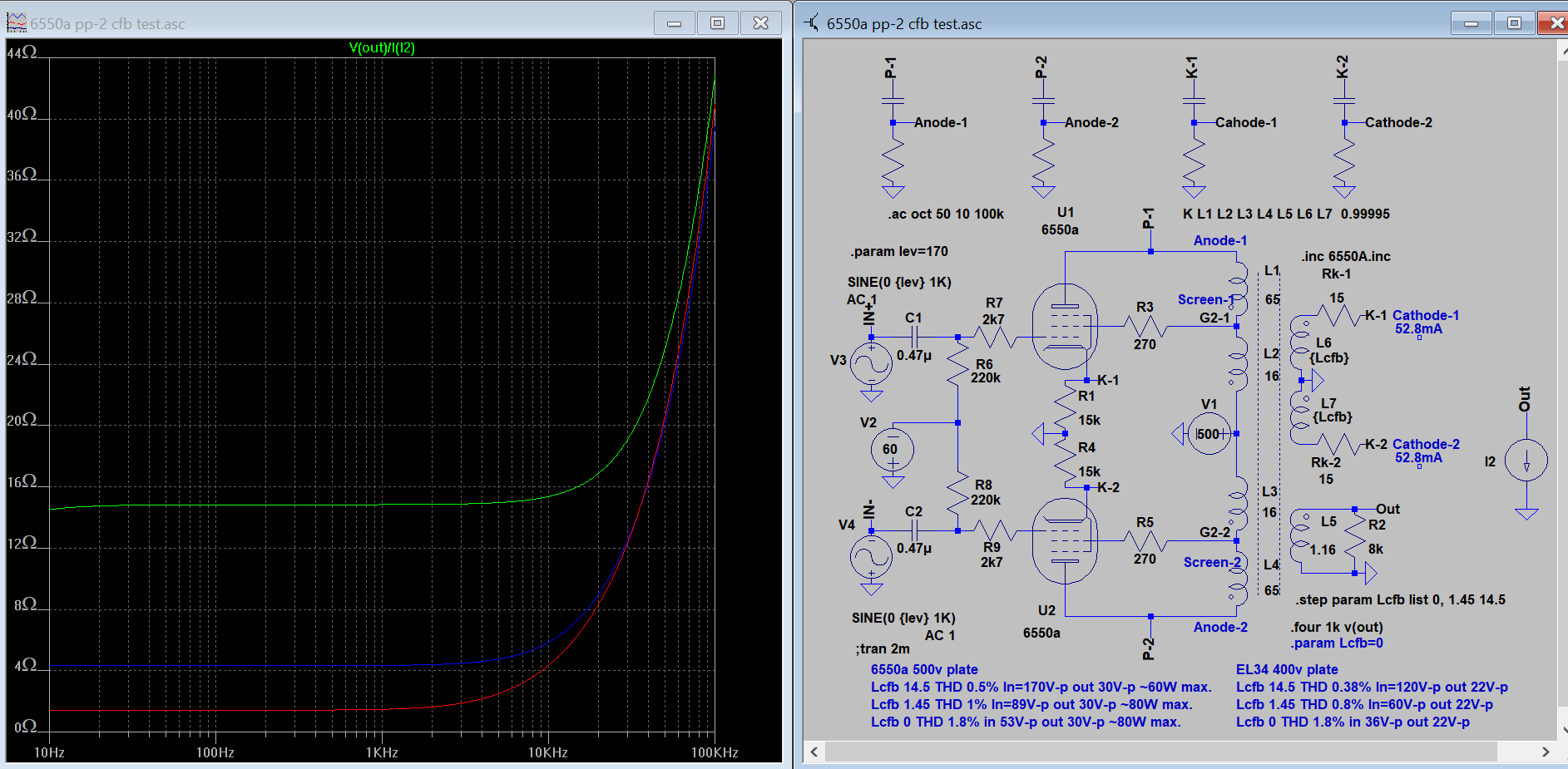Click the .param lev=170 directive
This screenshot has width=1568, height=769.
899,251
